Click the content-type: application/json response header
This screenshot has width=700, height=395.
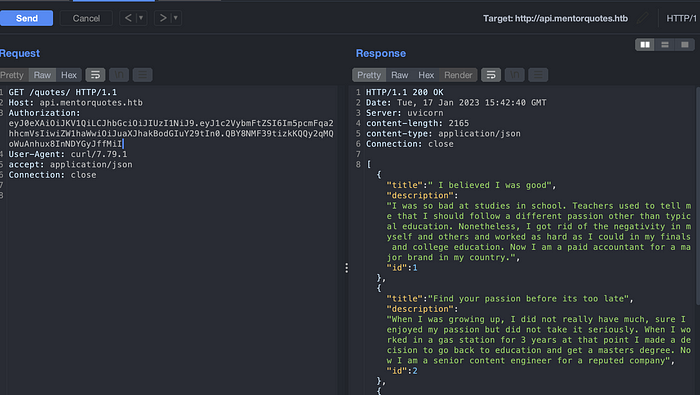443,133
